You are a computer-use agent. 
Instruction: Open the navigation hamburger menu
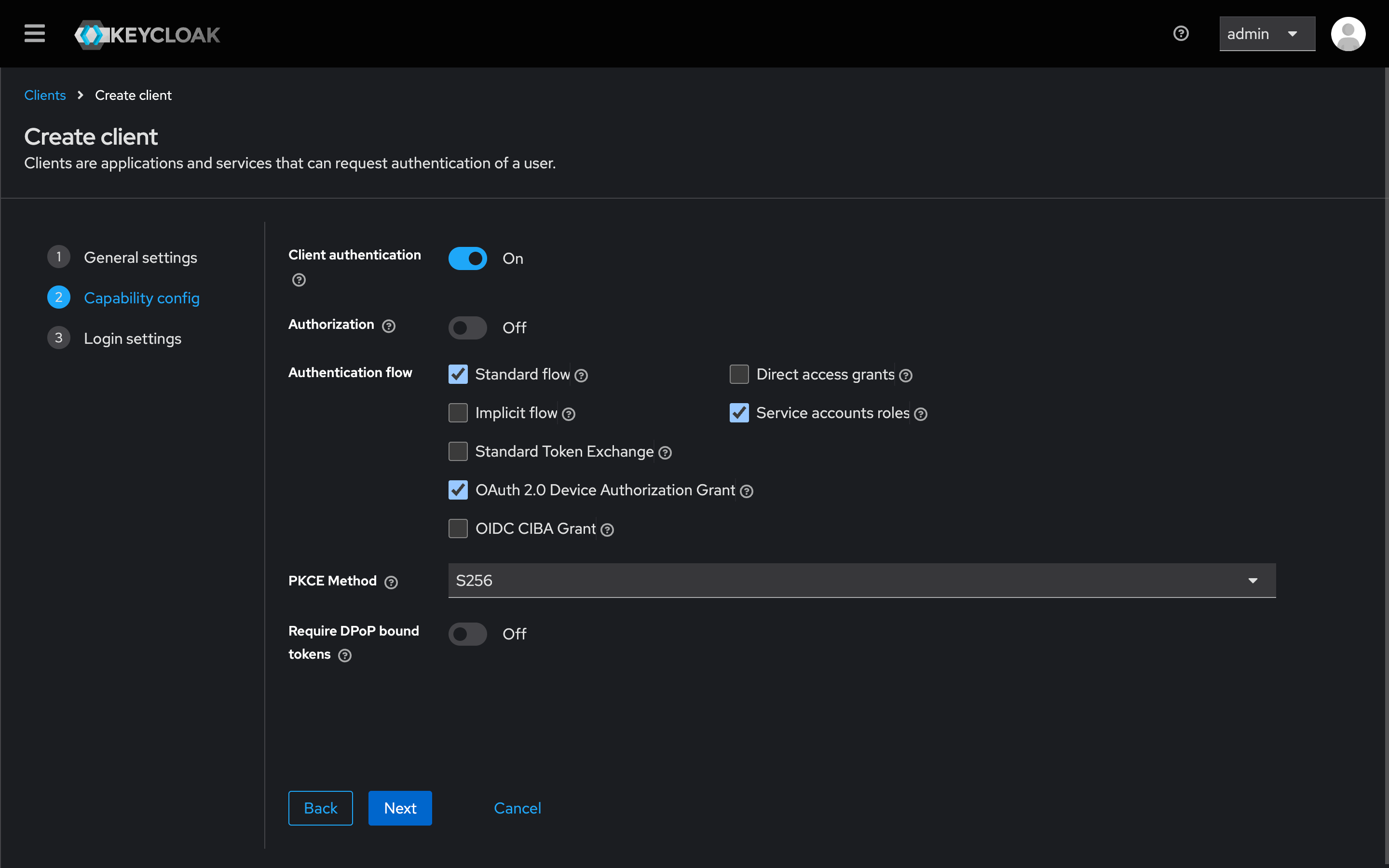tap(34, 33)
